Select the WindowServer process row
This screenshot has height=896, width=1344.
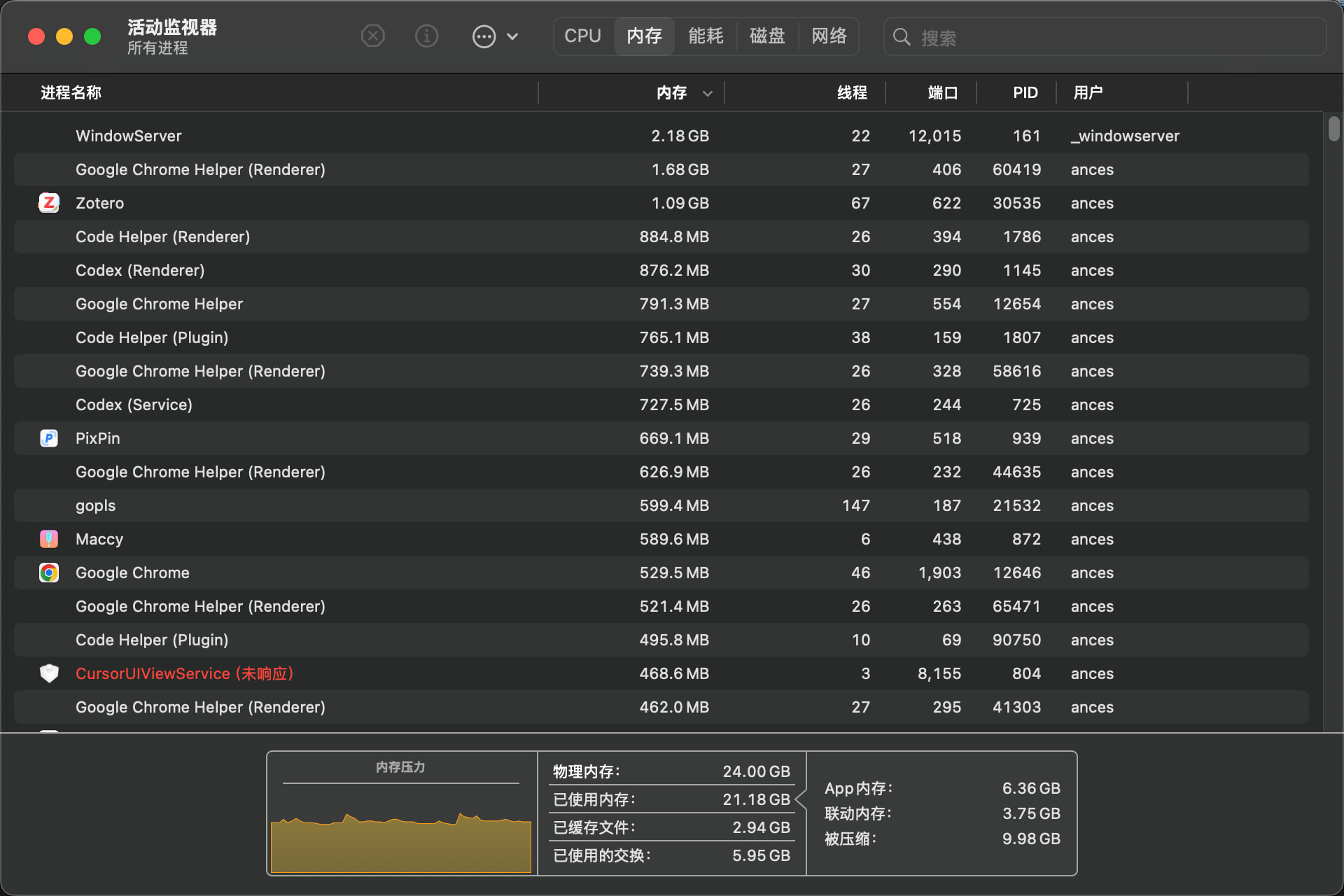(x=661, y=136)
